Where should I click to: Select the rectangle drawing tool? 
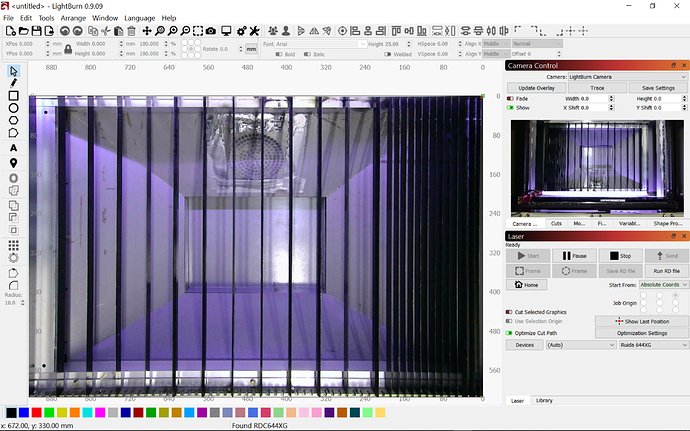(x=14, y=96)
